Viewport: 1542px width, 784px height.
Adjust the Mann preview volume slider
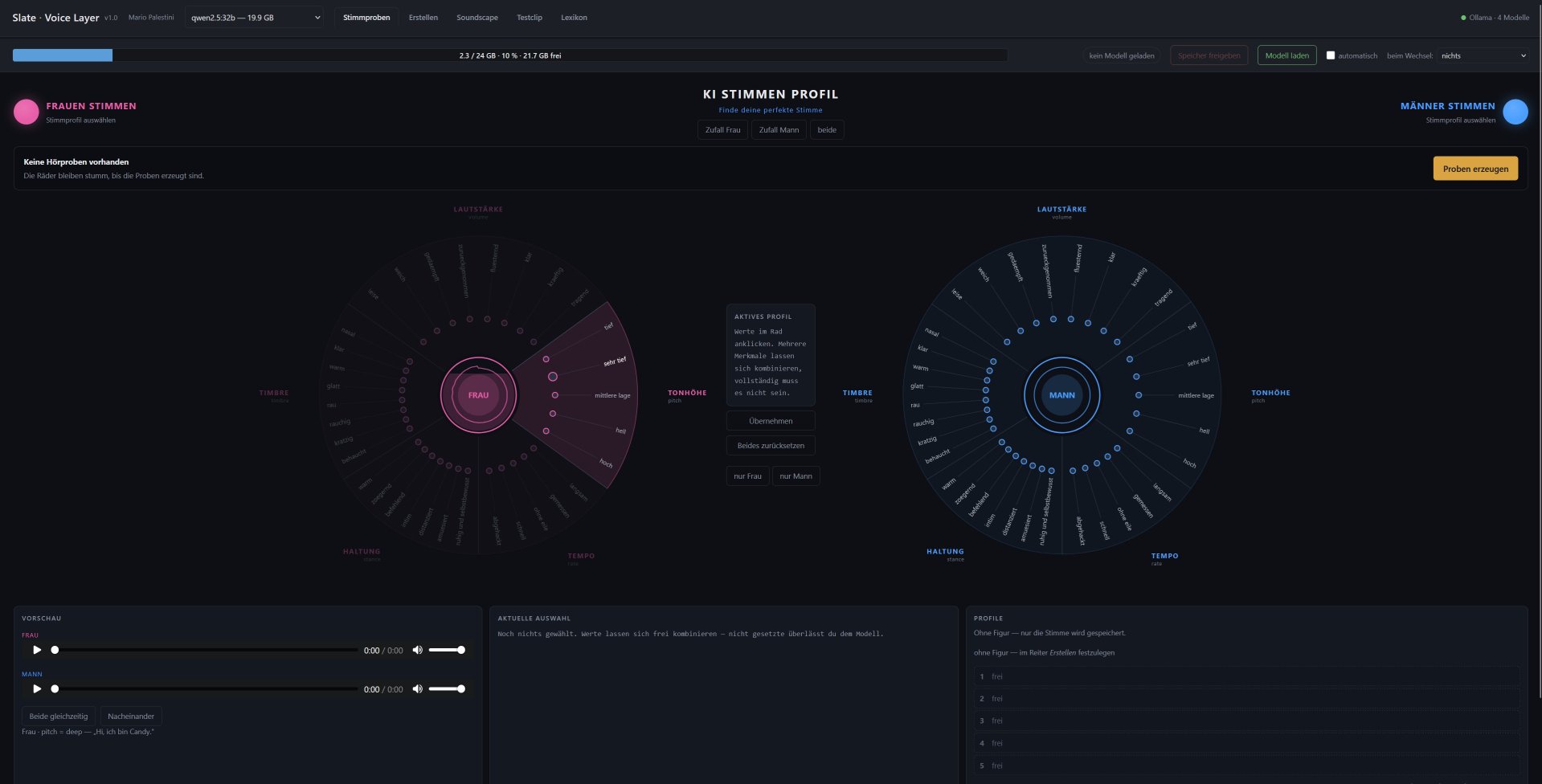click(447, 688)
